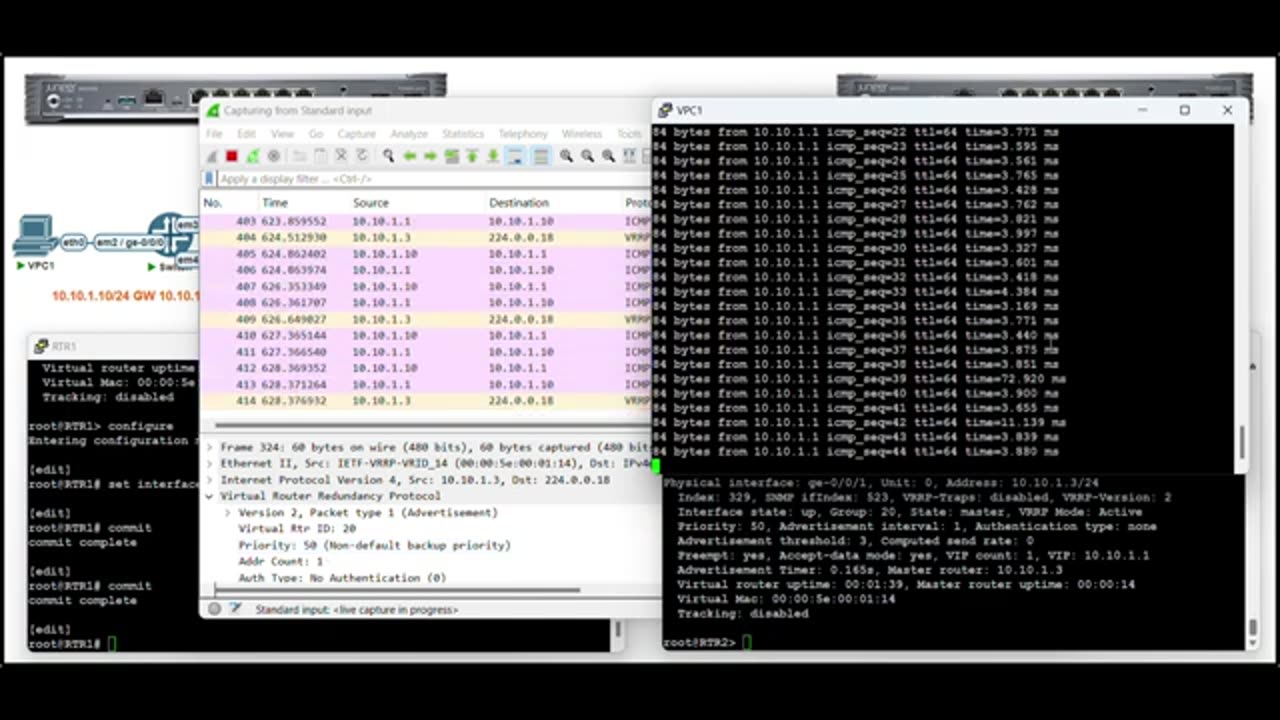
Task: Expand Version 2, Packet type 1 row
Action: pyautogui.click(x=227, y=512)
